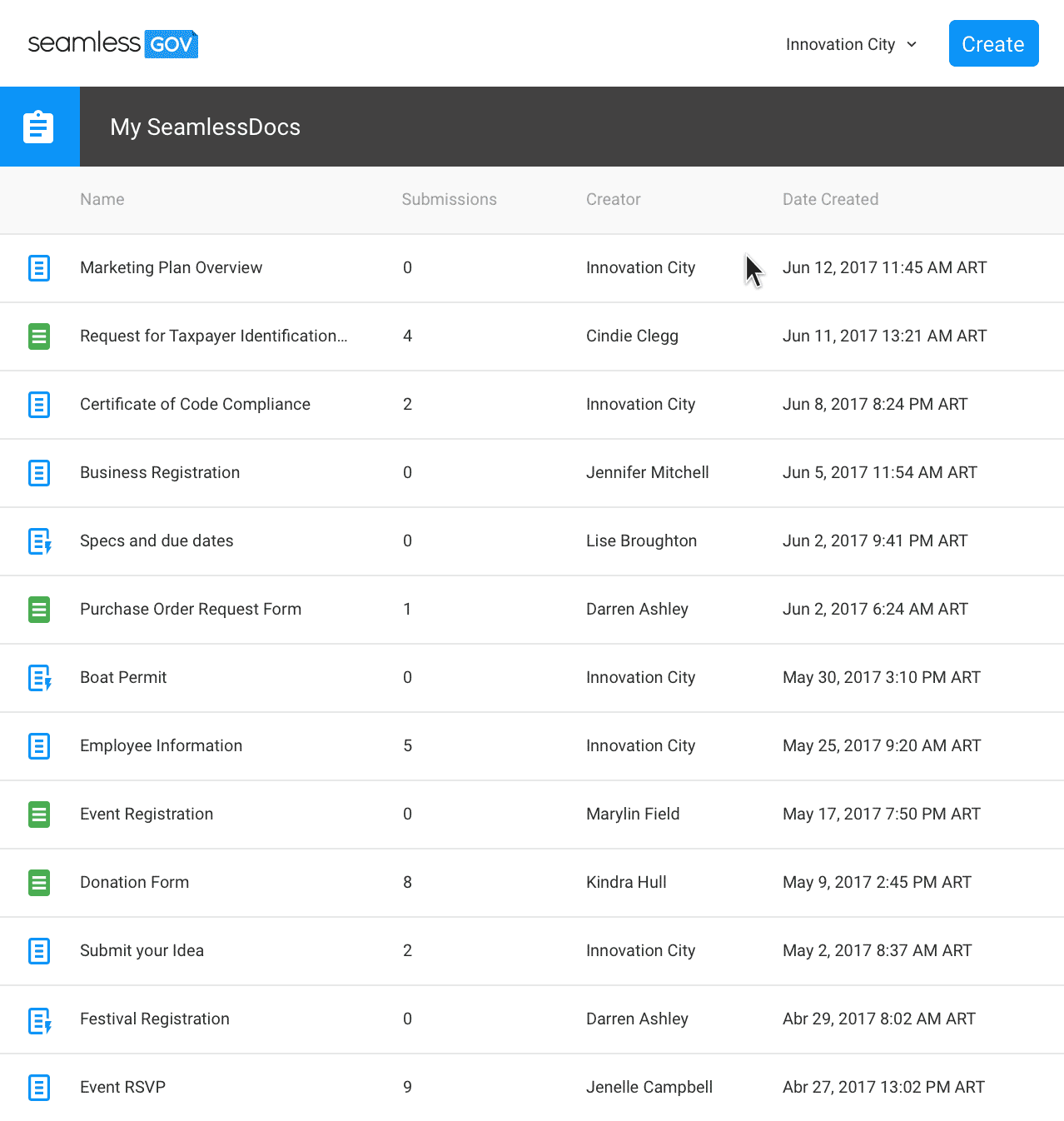This screenshot has width=1064, height=1121.
Task: Click the Event RSVP document icon
Action: pos(39,1088)
